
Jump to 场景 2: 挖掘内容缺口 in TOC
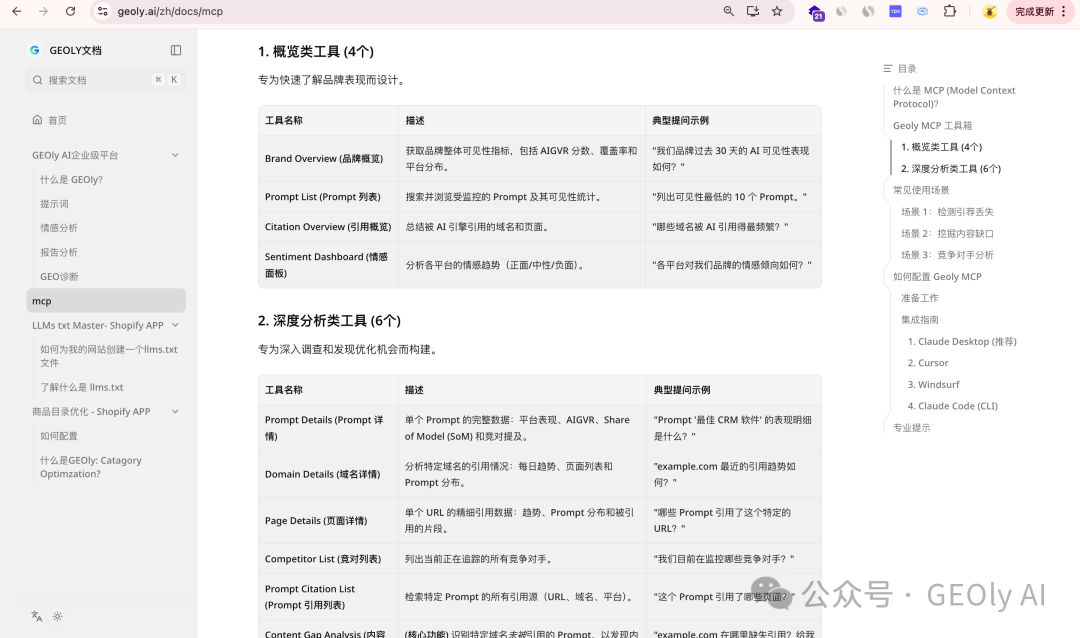(x=947, y=234)
